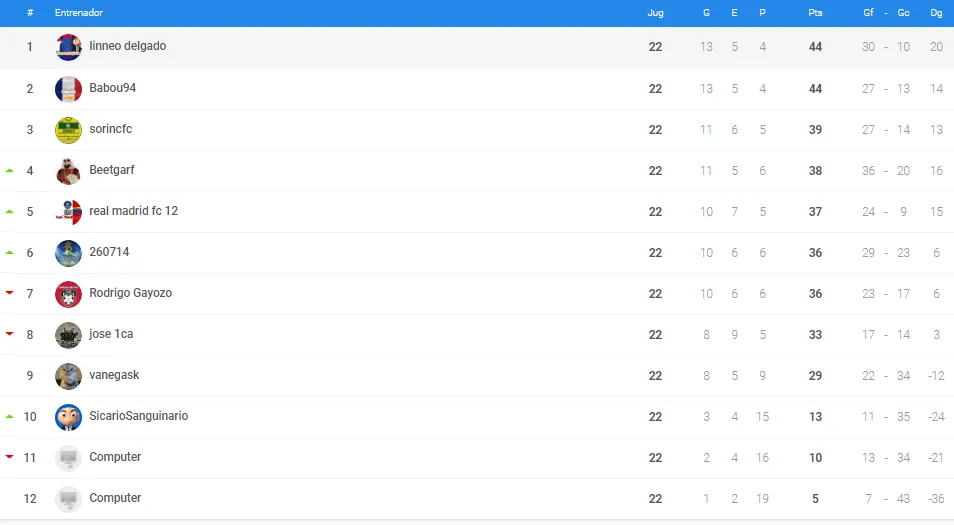Click the -36 goal difference value
This screenshot has width=954, height=525.
(x=936, y=499)
